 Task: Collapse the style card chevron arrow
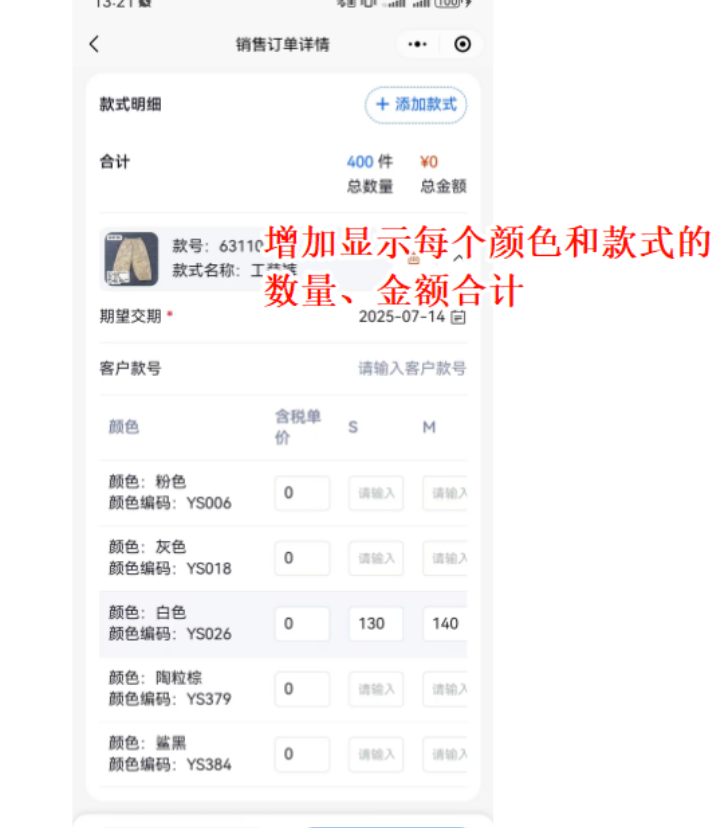[458, 258]
